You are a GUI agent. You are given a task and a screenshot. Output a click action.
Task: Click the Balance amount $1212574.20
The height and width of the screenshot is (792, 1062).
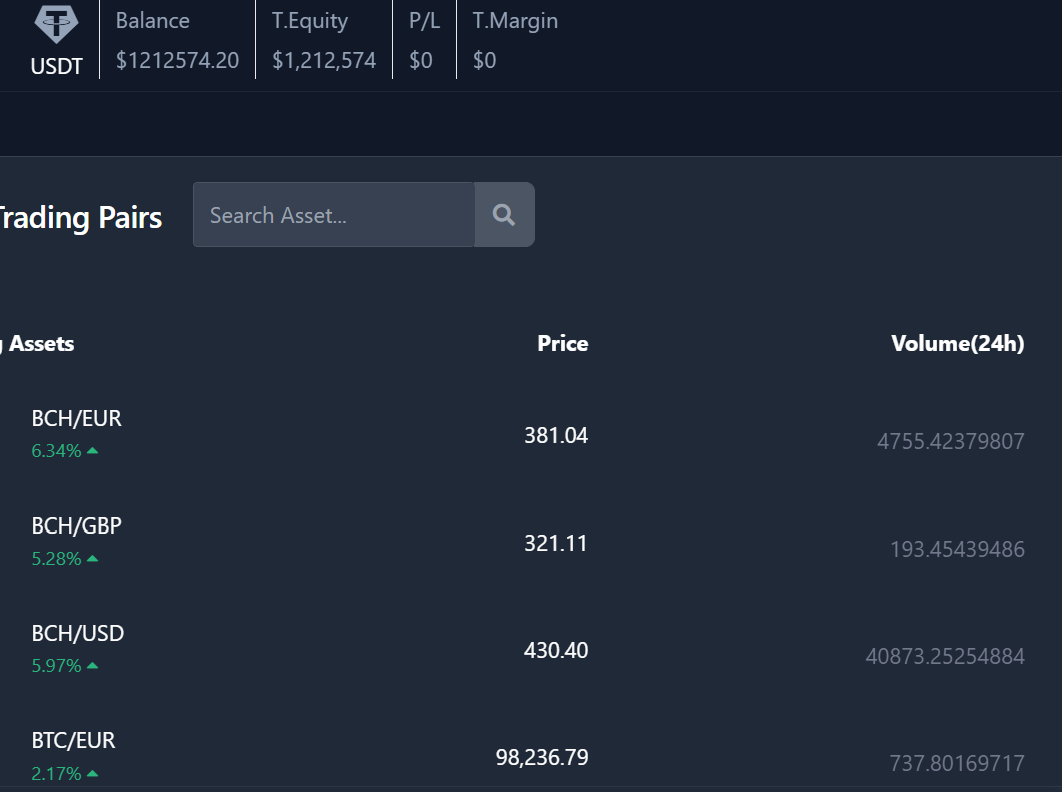point(177,61)
